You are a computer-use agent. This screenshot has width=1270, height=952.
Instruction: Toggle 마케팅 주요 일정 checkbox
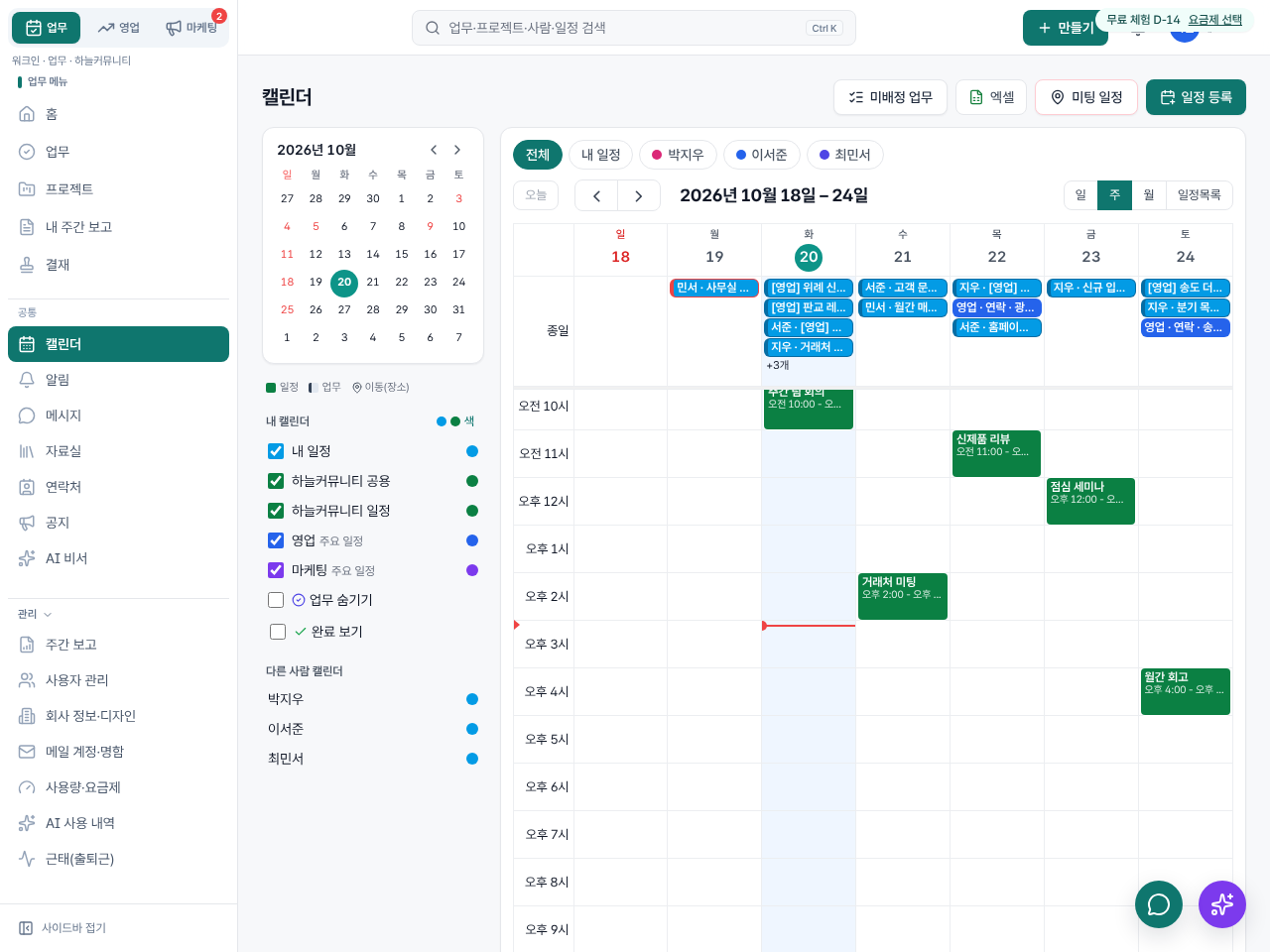coord(276,570)
